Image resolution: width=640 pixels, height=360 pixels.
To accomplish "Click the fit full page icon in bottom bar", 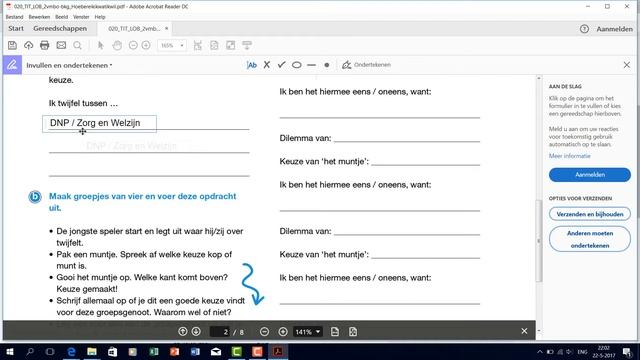I will (x=353, y=332).
